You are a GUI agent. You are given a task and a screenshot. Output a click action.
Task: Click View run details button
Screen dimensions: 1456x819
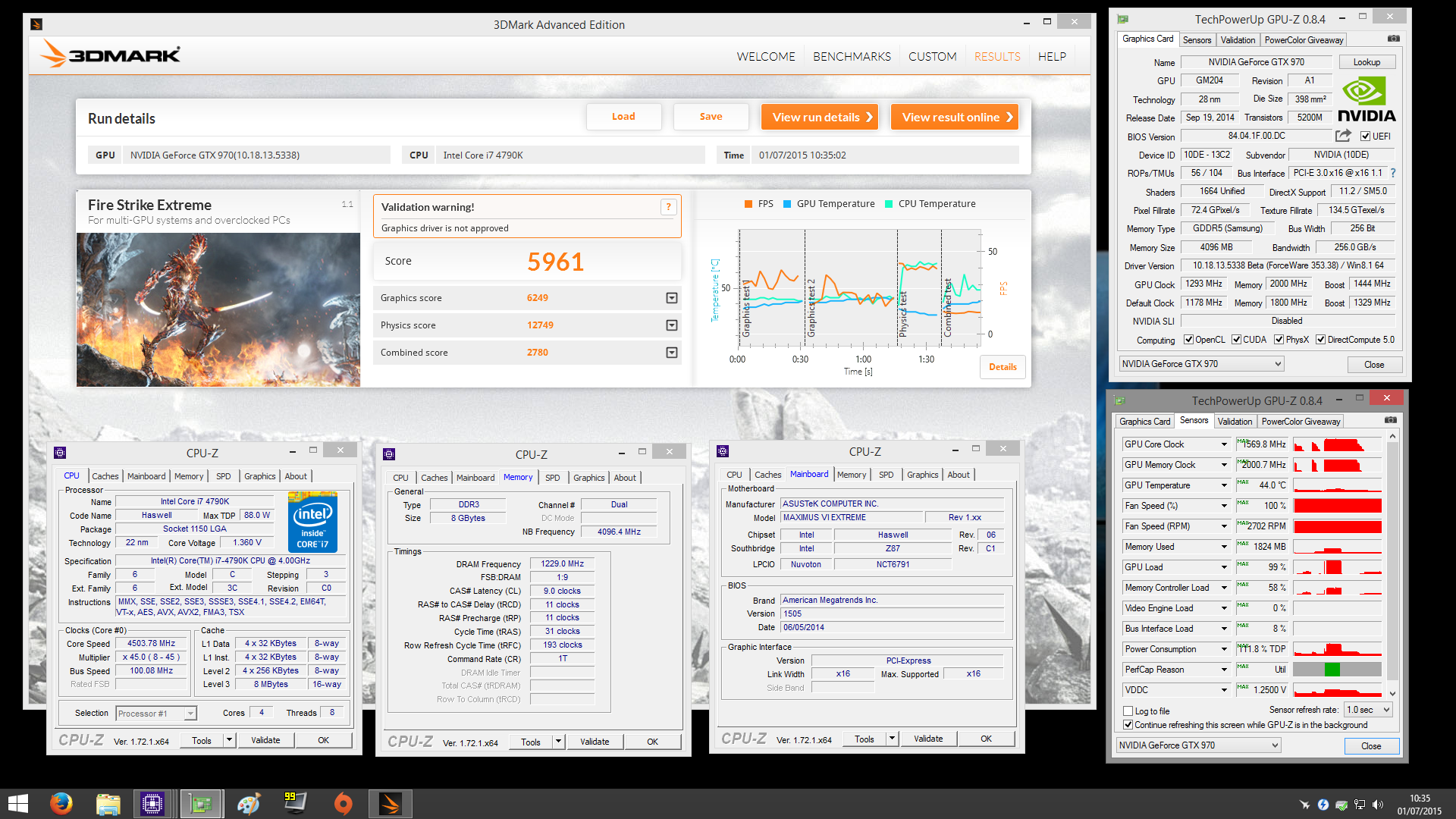(x=819, y=117)
